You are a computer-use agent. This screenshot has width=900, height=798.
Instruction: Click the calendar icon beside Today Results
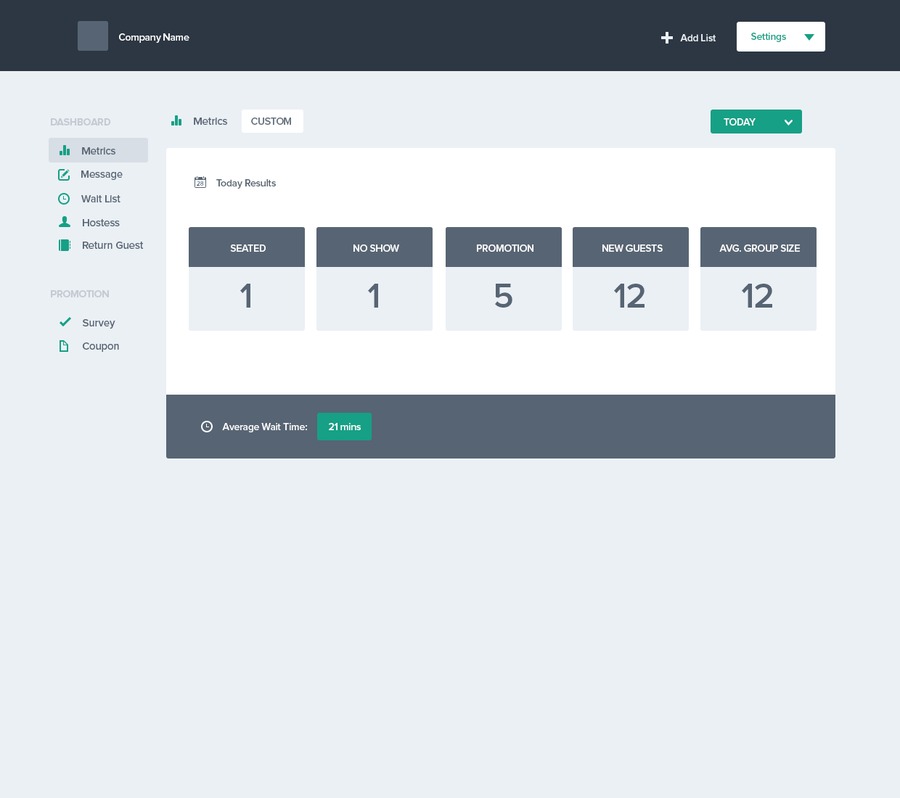pyautogui.click(x=200, y=183)
